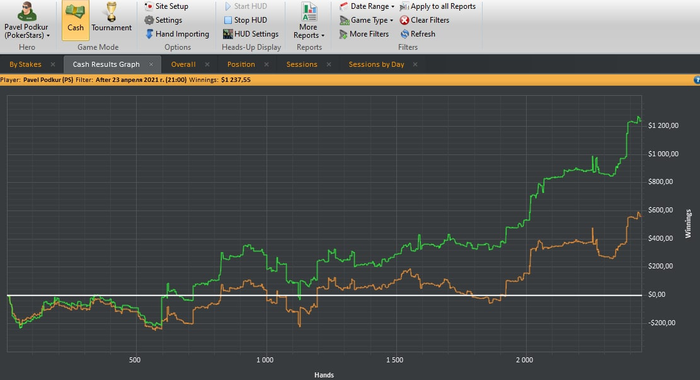Apply filters to all reports
Viewport: 700px width, 380px height.
coord(438,6)
